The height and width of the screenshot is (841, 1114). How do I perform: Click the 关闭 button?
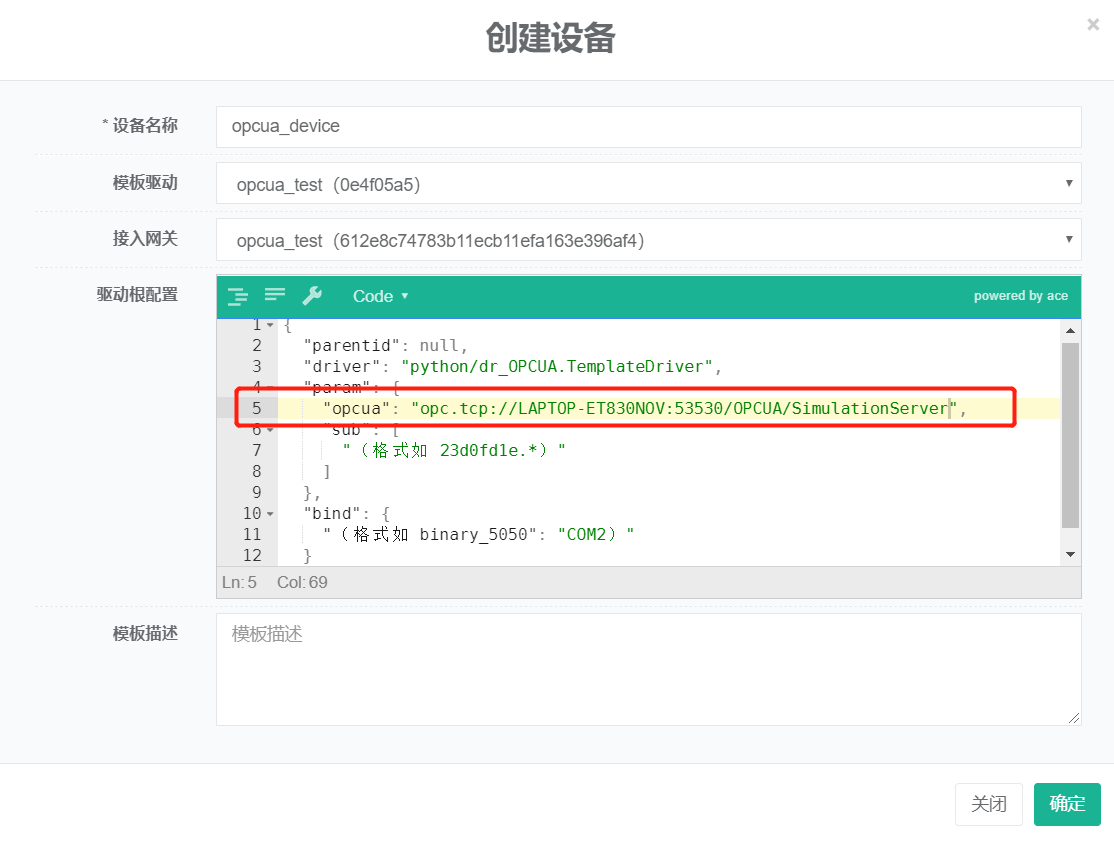coord(988,804)
